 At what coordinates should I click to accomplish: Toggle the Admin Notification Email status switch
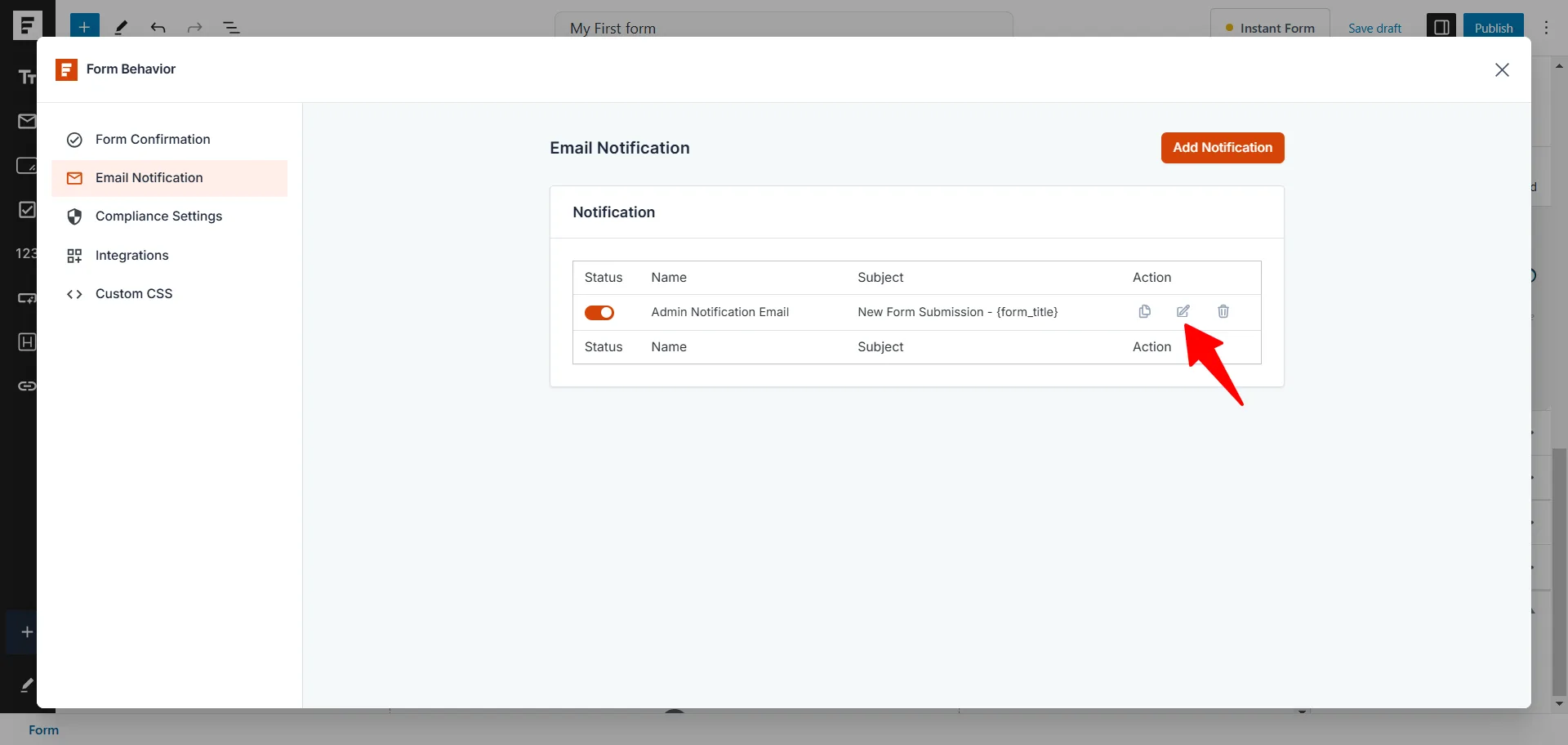[599, 312]
